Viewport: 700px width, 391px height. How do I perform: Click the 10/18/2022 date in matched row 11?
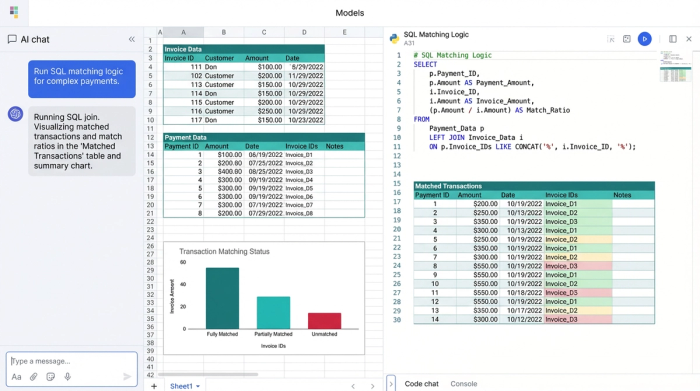522,293
